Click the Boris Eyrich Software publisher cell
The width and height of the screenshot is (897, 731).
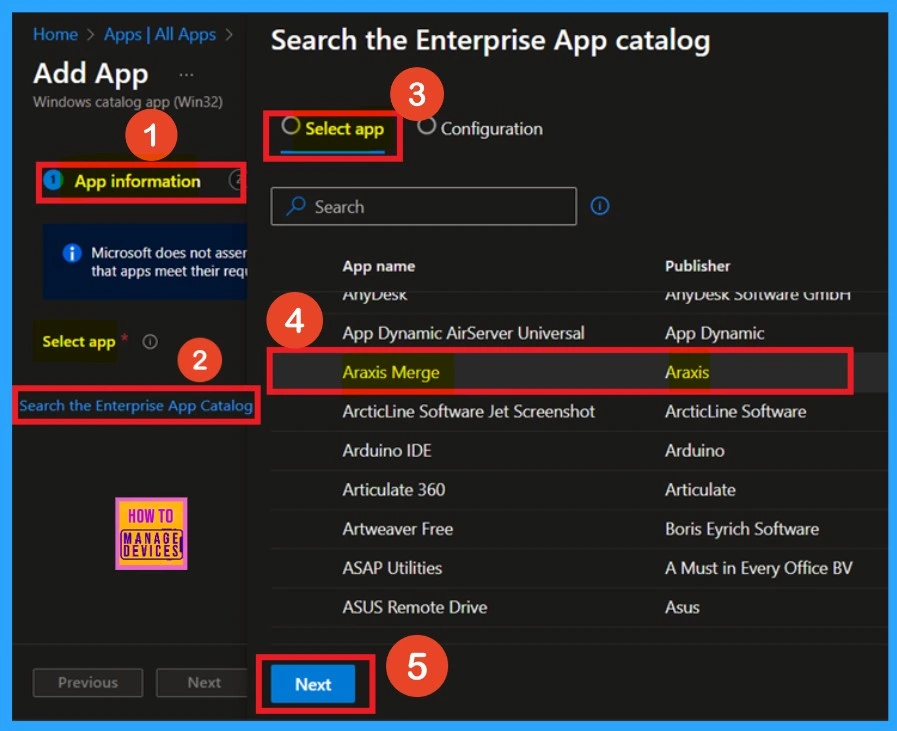click(741, 529)
